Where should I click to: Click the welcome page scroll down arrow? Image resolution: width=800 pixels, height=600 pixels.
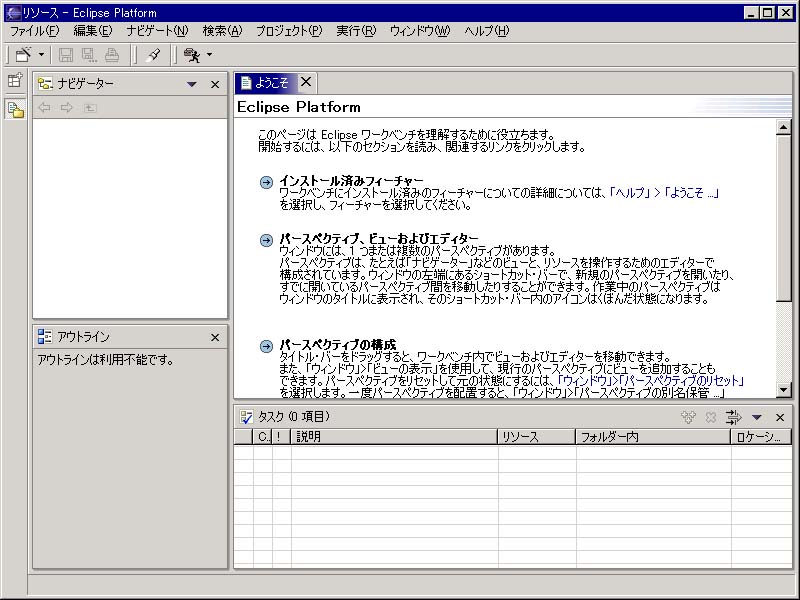coord(784,390)
